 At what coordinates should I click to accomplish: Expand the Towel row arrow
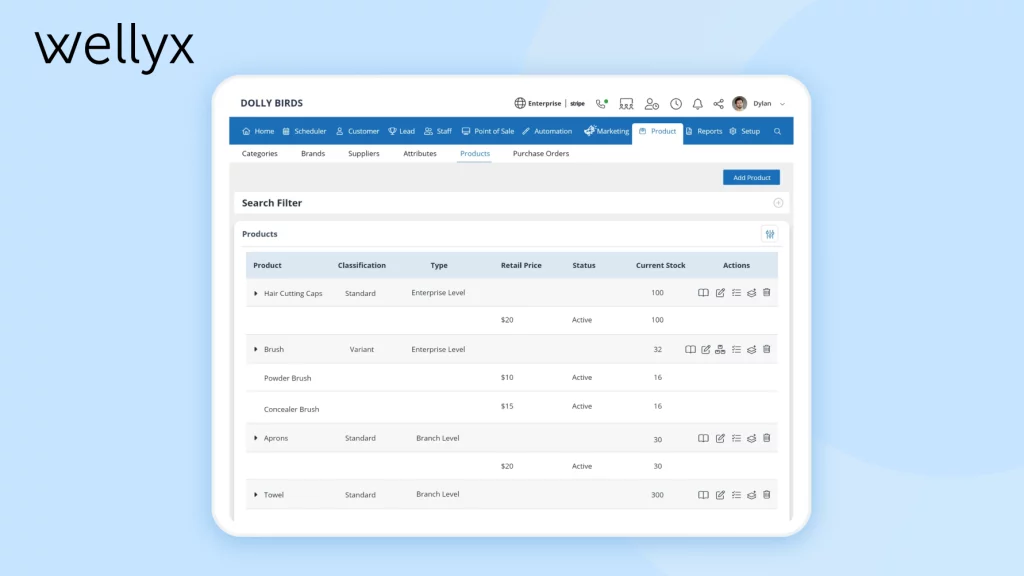coord(255,495)
